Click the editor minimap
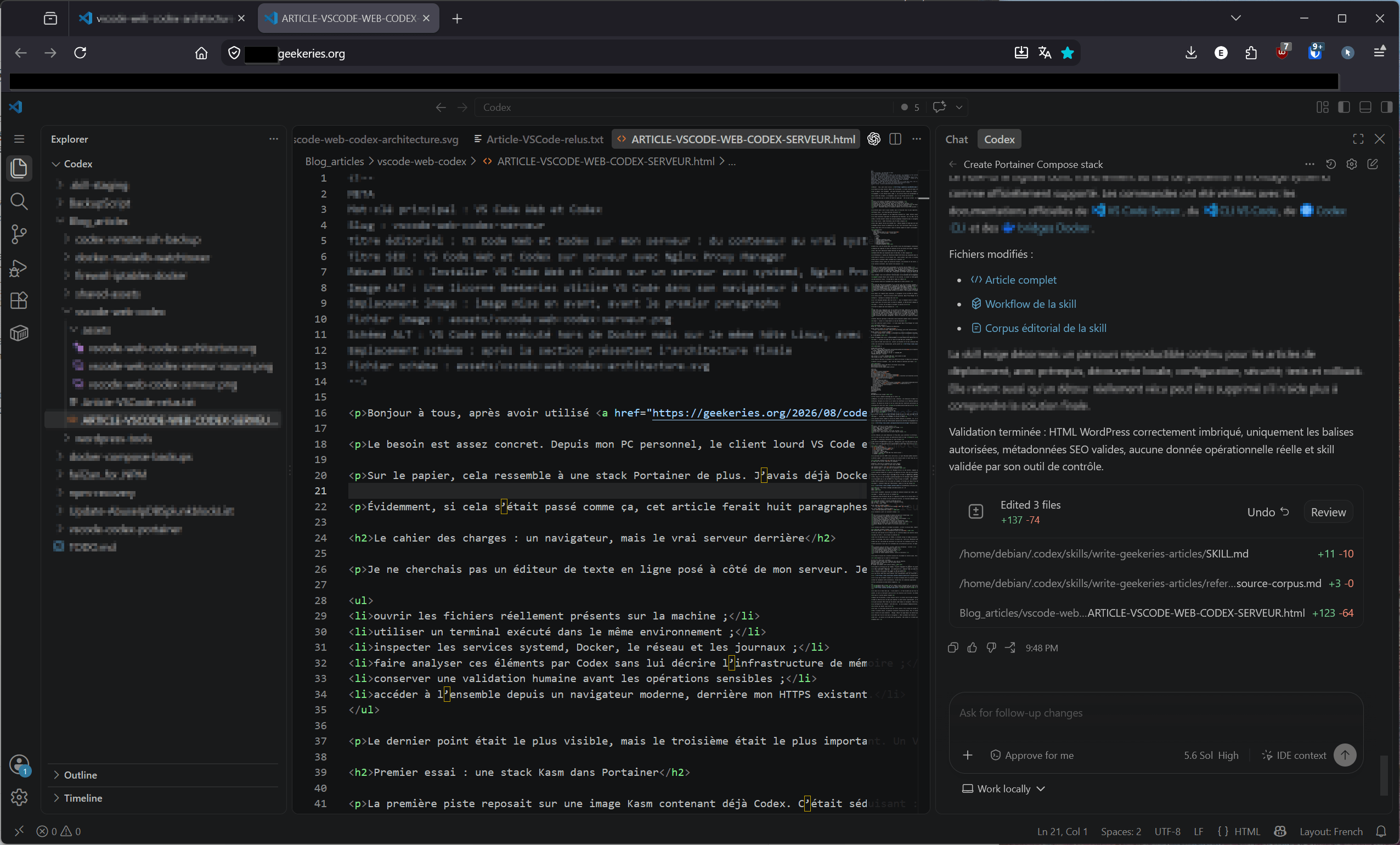This screenshot has width=1400, height=845. pyautogui.click(x=894, y=395)
